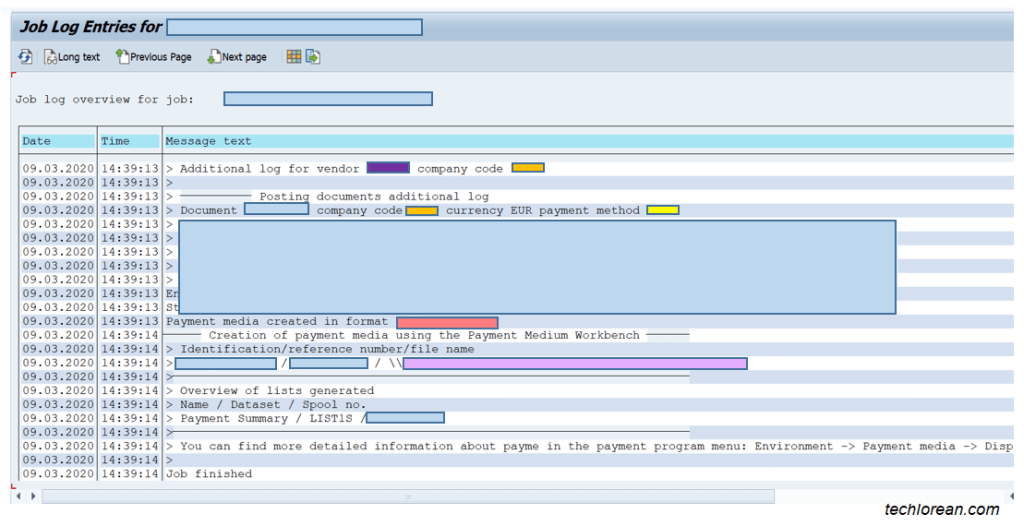
Task: Click the time beside 'Name / Dataset / Spool no.'
Action: pos(129,404)
